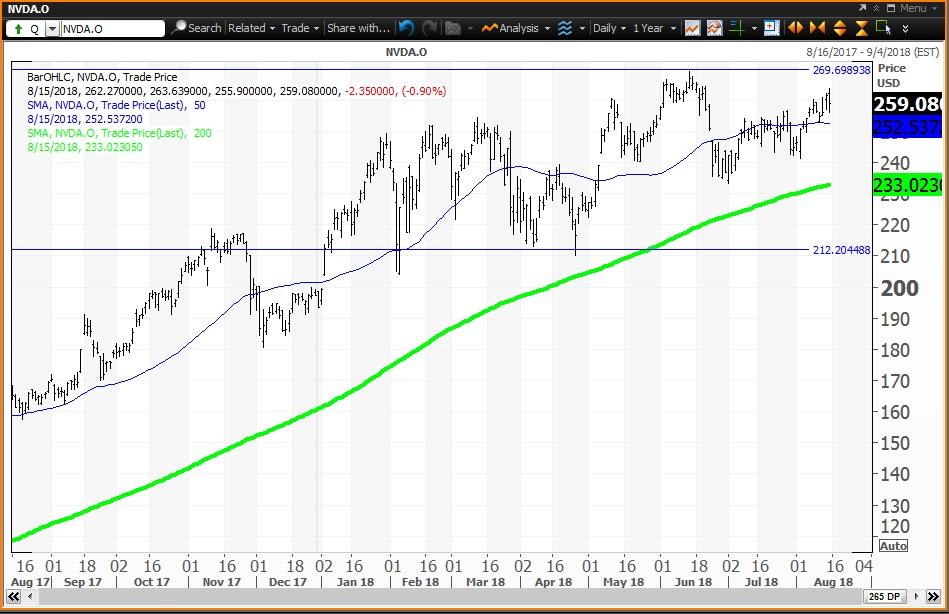Click the Price USD axis header
The width and height of the screenshot is (949, 614).
[x=892, y=75]
